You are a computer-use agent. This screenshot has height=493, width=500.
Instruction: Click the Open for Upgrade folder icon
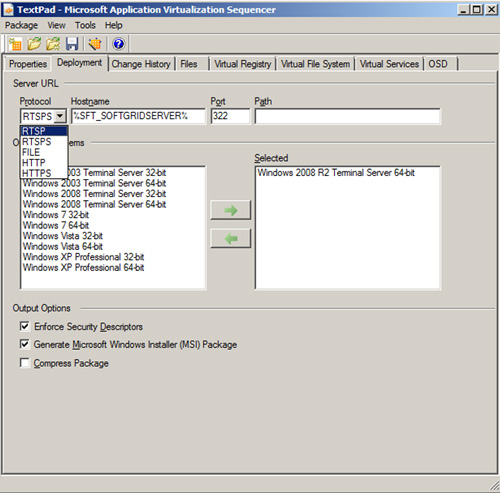53,44
